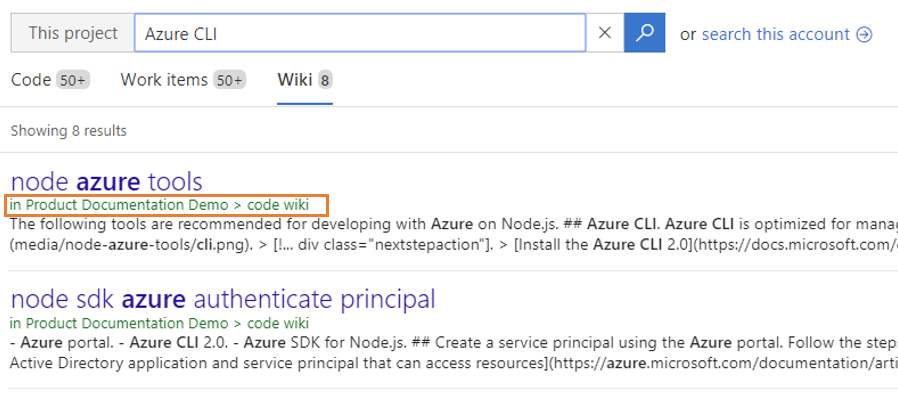Open the 'This project' scope selector

[73, 33]
